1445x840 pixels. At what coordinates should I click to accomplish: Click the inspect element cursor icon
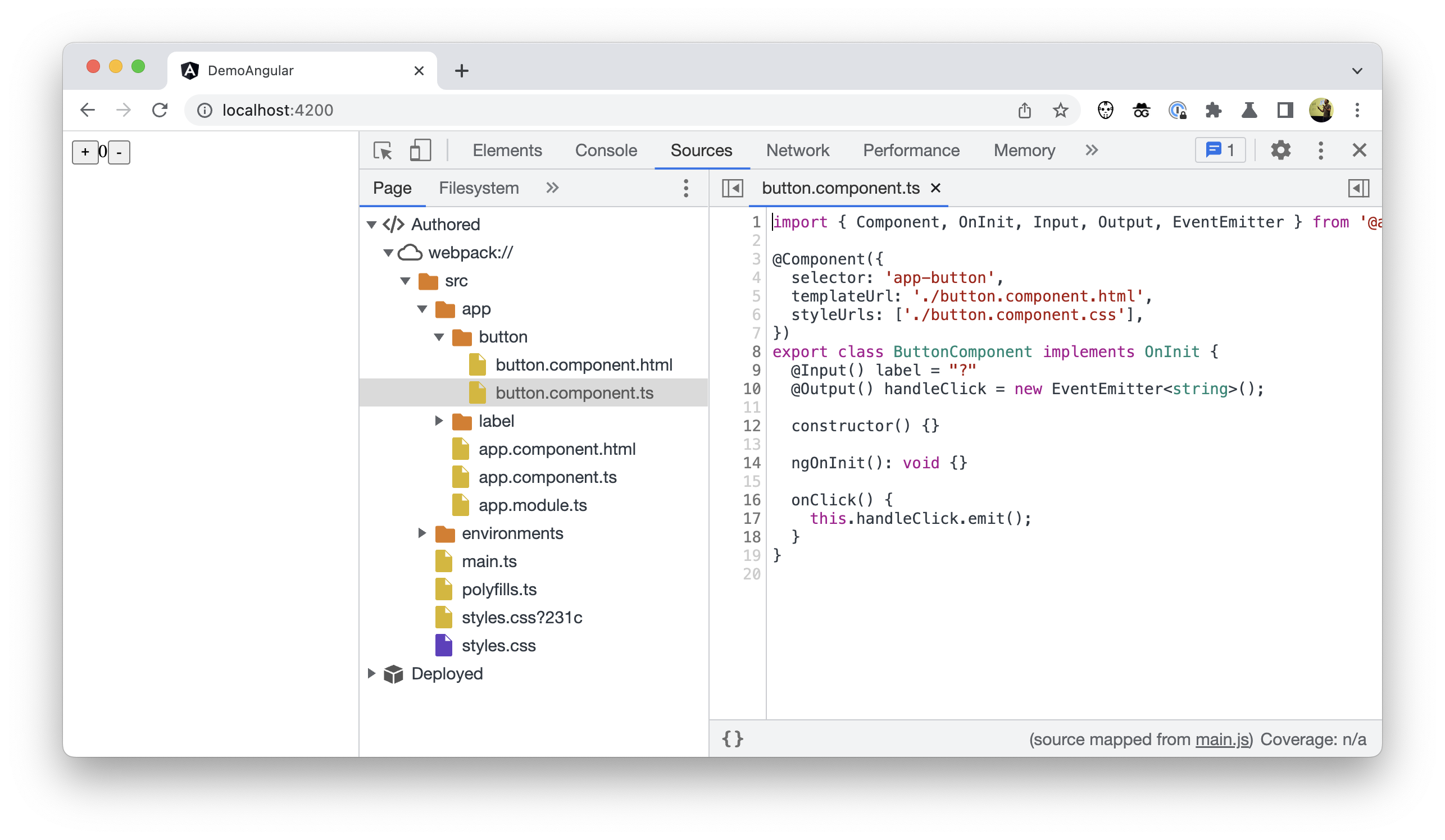383,151
